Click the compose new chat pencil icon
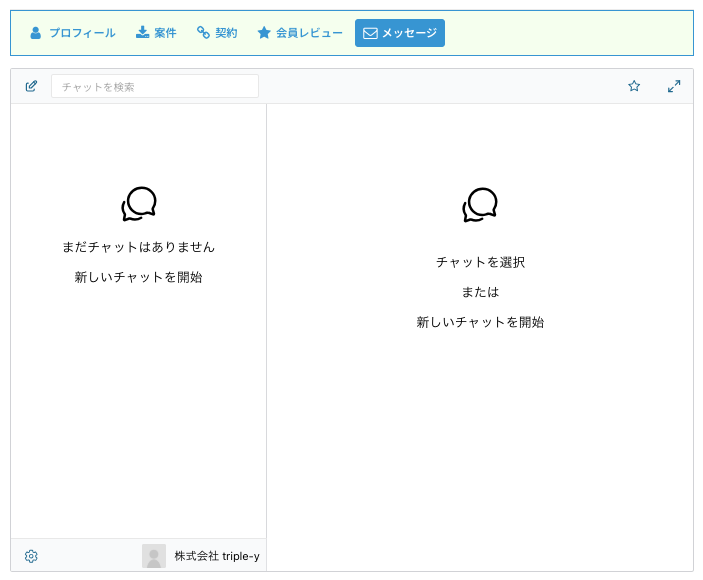This screenshot has height=580, width=703. [31, 86]
